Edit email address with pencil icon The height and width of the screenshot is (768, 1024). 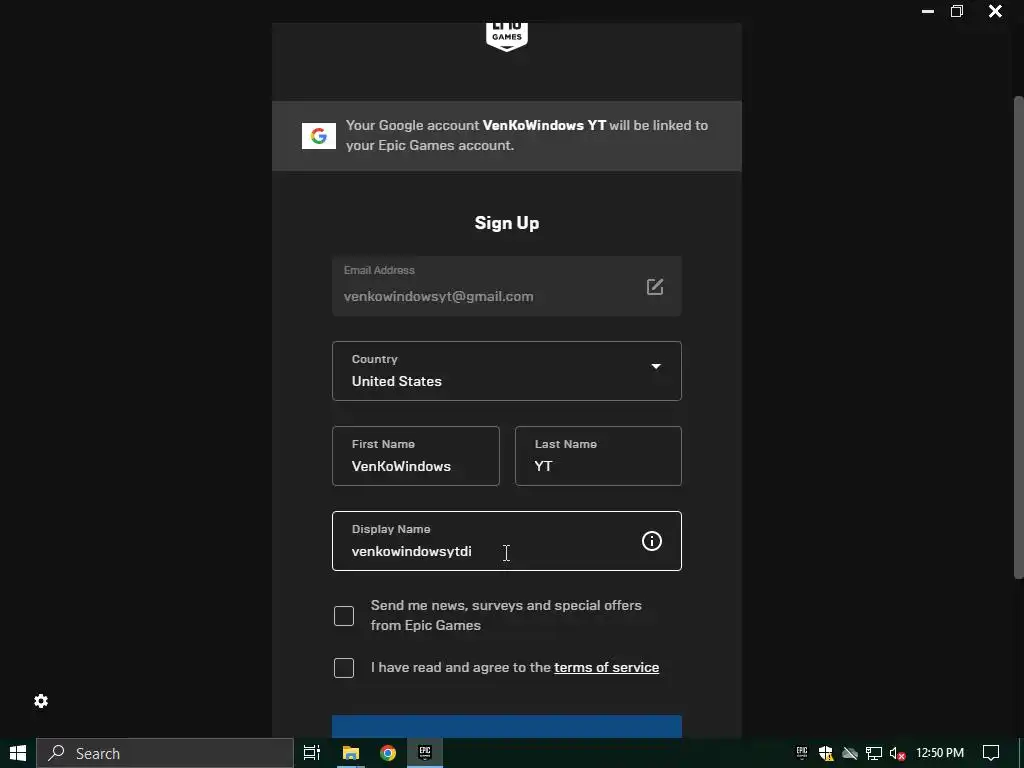pyautogui.click(x=655, y=287)
